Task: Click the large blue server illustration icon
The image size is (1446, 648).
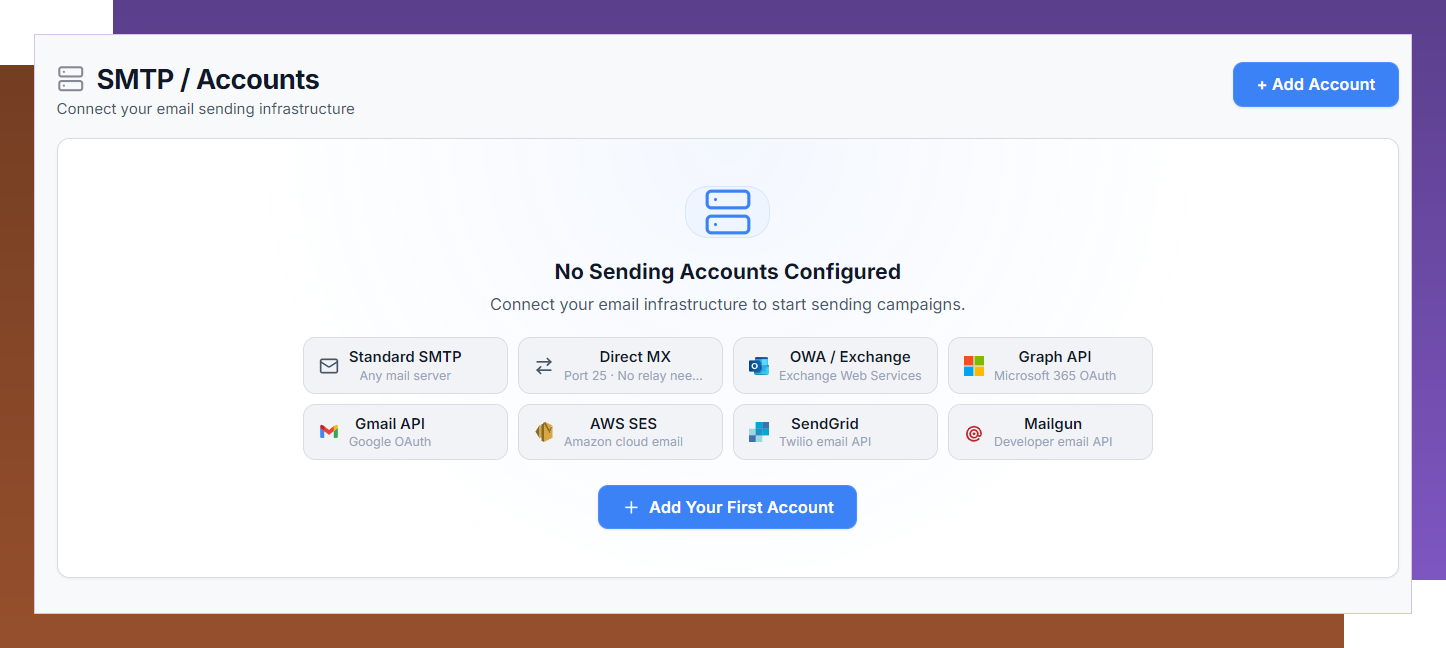Action: pyautogui.click(x=727, y=212)
